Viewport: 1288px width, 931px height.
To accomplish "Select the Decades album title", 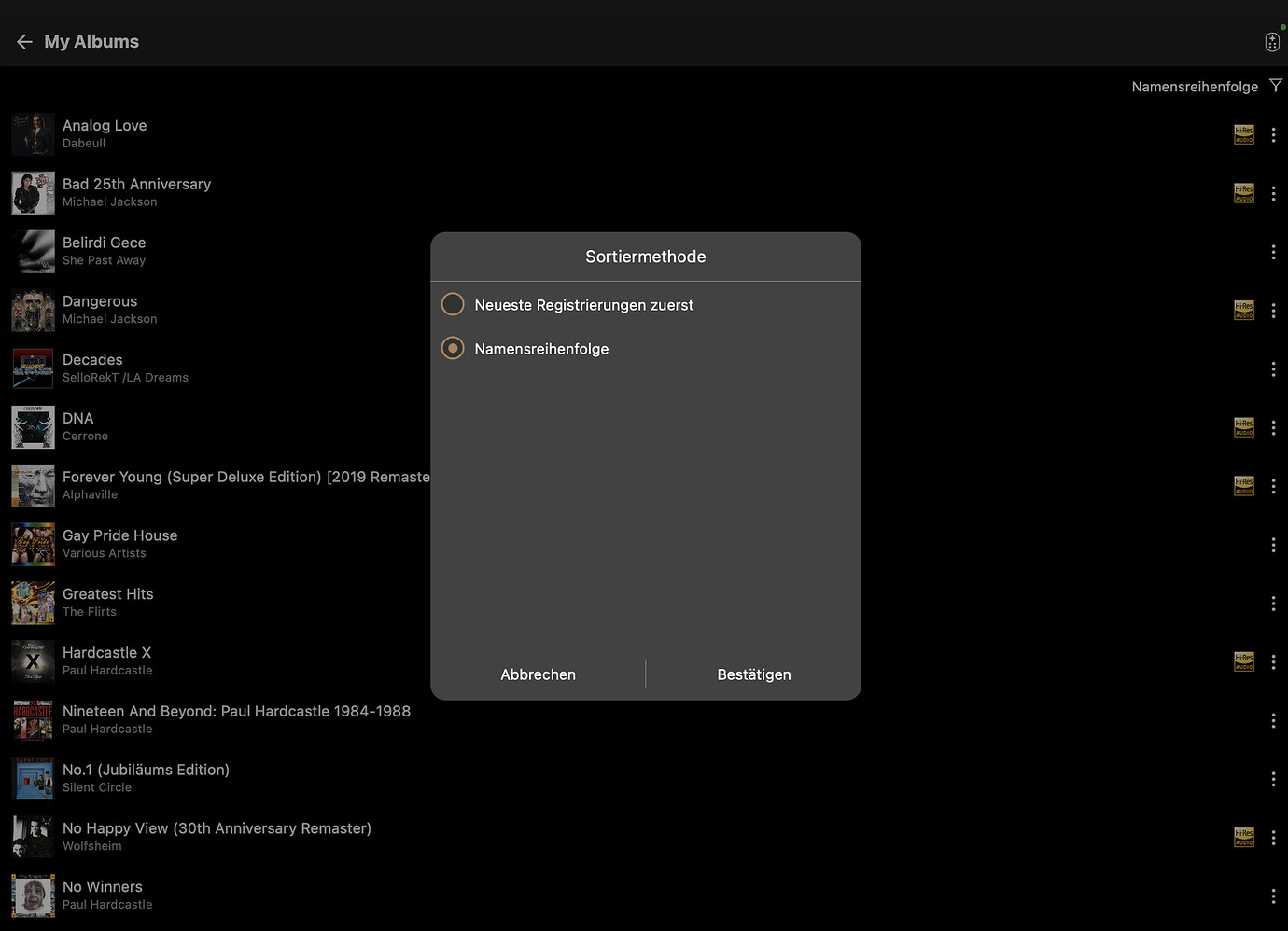I will 92,360.
